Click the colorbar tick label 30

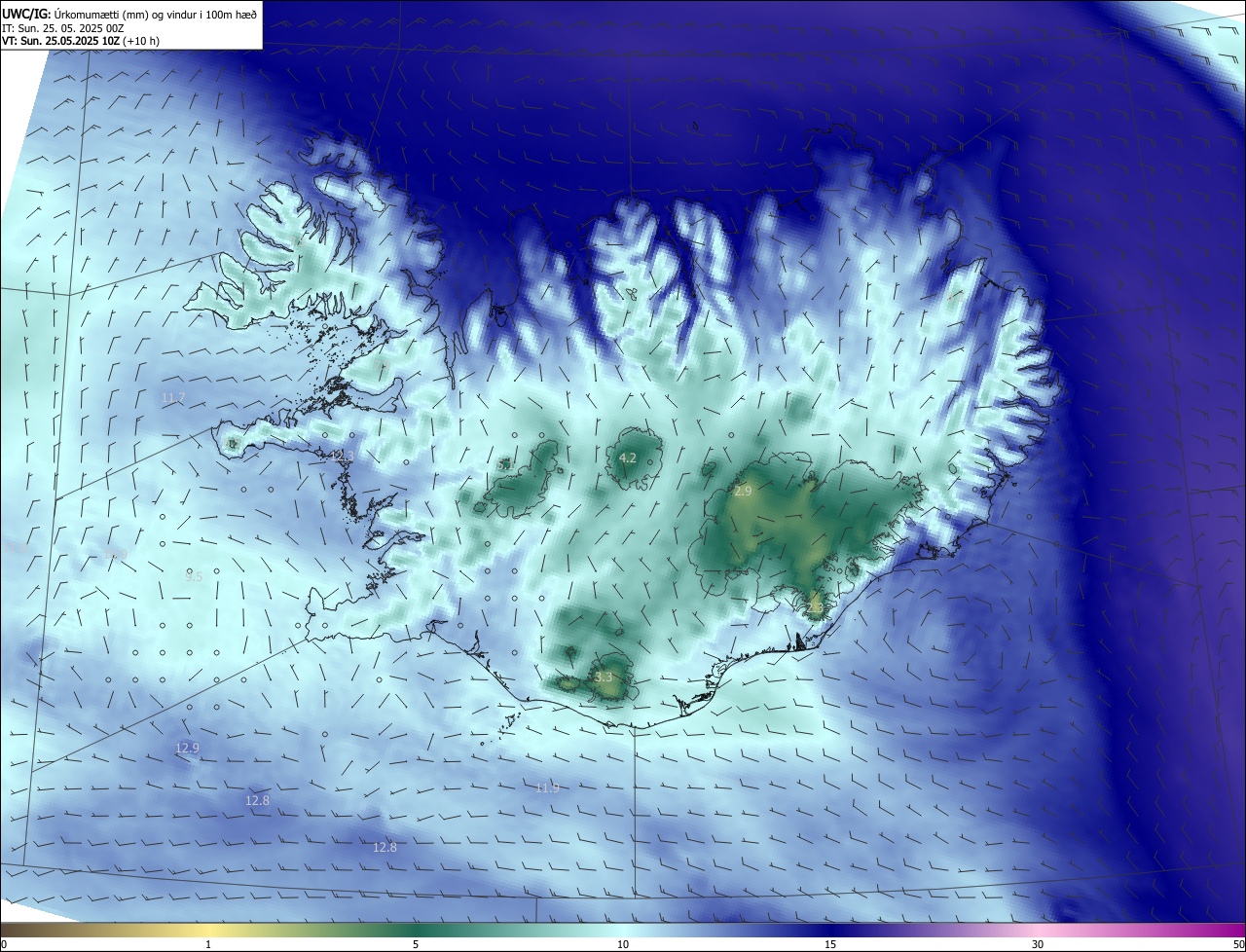[x=1038, y=944]
